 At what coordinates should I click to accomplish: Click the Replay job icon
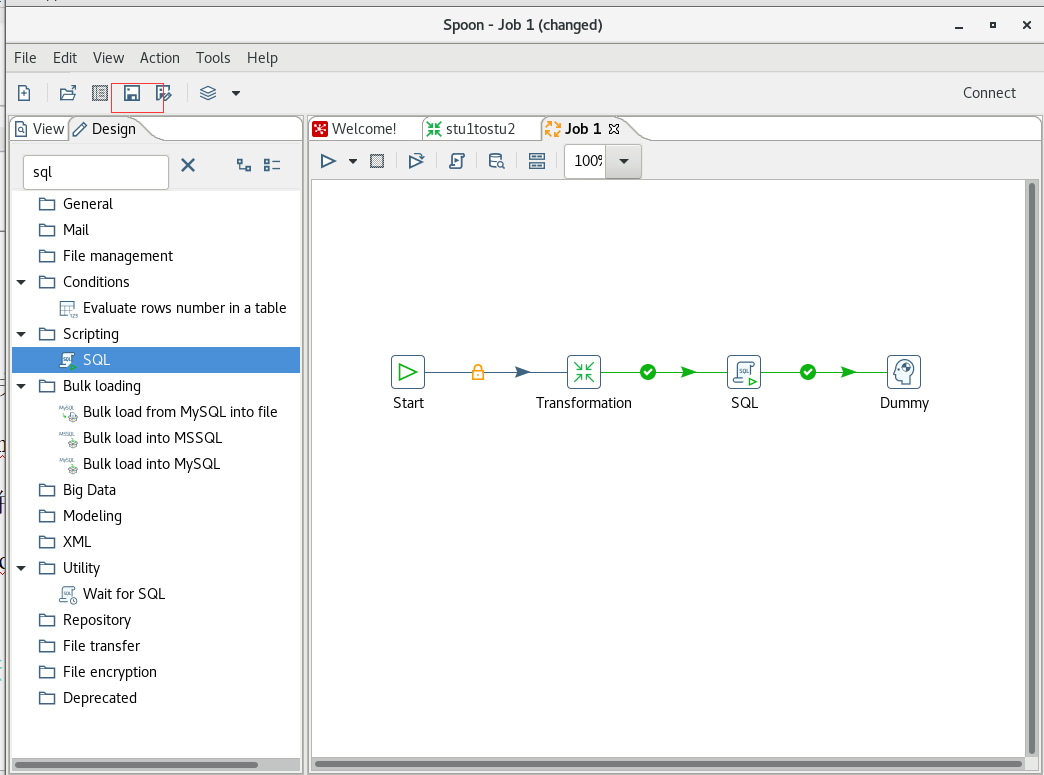pos(416,161)
